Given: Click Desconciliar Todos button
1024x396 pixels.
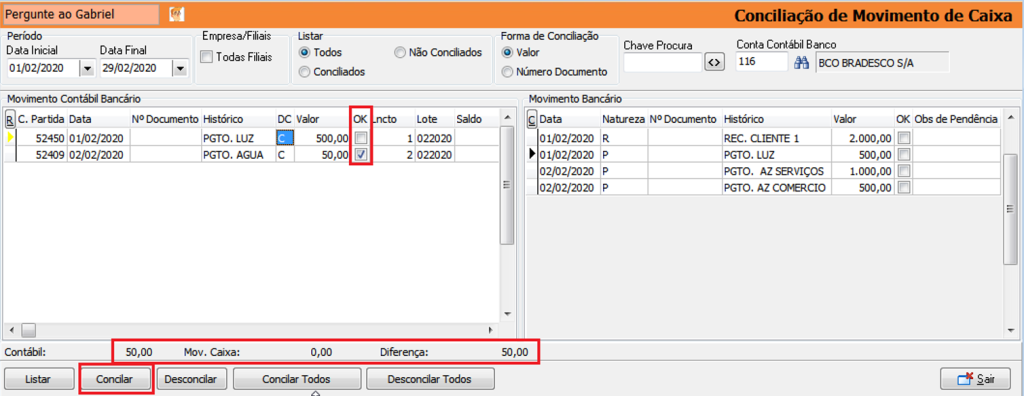Looking at the screenshot, I should (x=430, y=379).
